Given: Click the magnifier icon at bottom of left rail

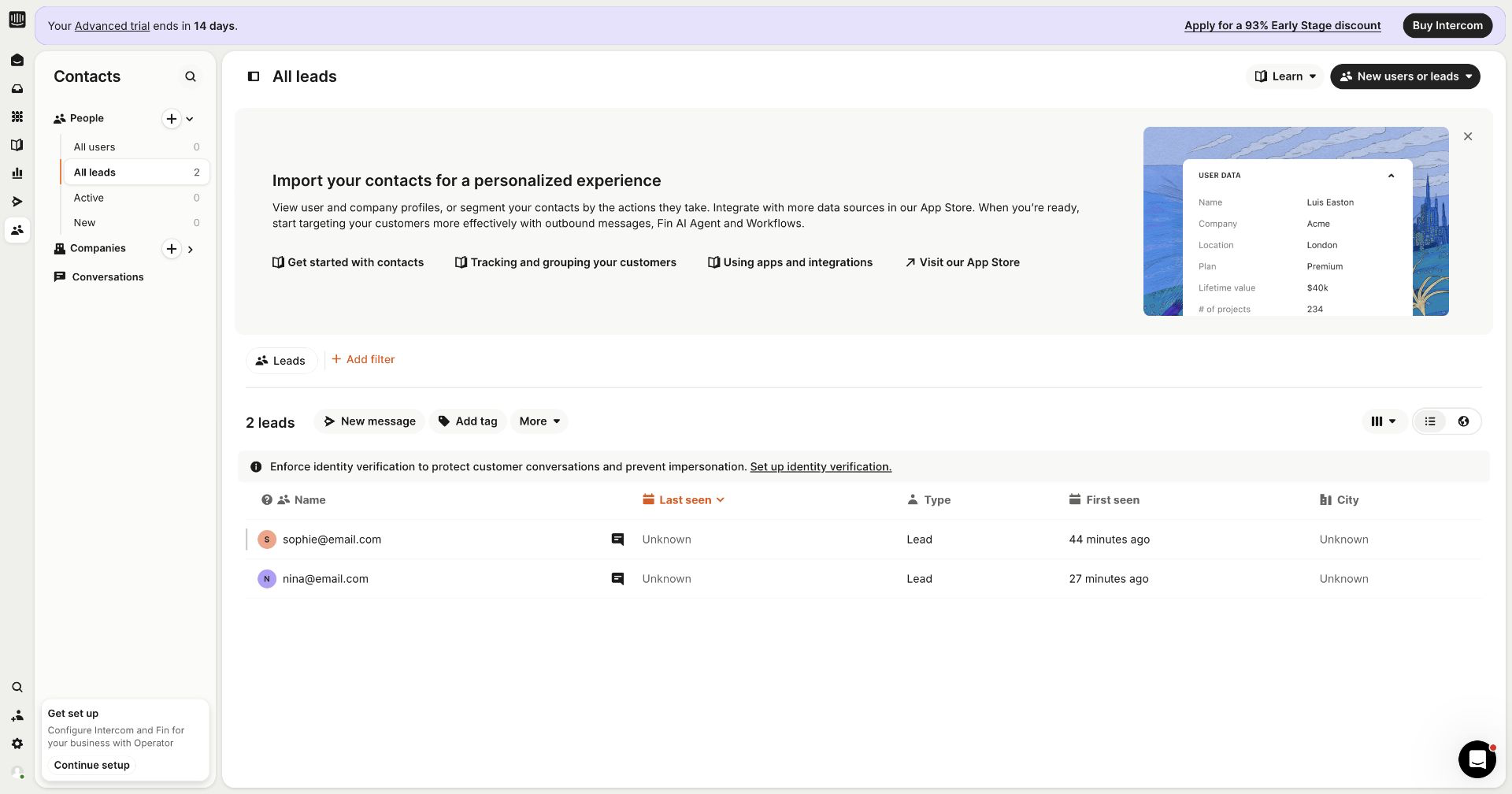Looking at the screenshot, I should pyautogui.click(x=17, y=687).
